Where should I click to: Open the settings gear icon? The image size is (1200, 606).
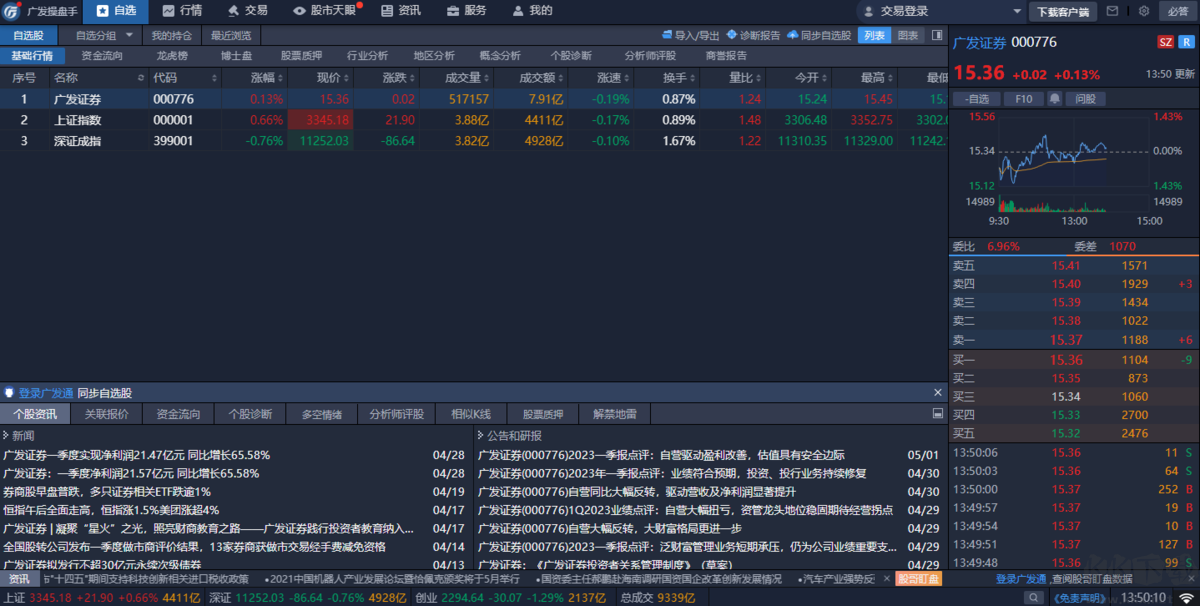click(x=1144, y=11)
